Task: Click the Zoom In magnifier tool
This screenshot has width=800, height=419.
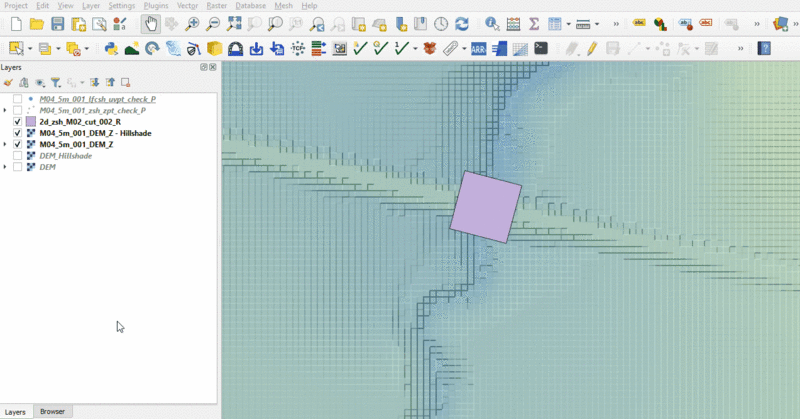Action: [193, 23]
